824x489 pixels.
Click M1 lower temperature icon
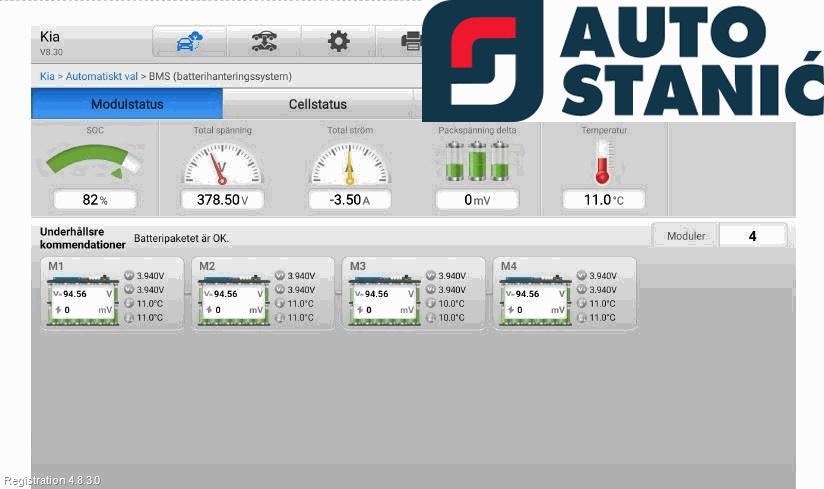(129, 317)
